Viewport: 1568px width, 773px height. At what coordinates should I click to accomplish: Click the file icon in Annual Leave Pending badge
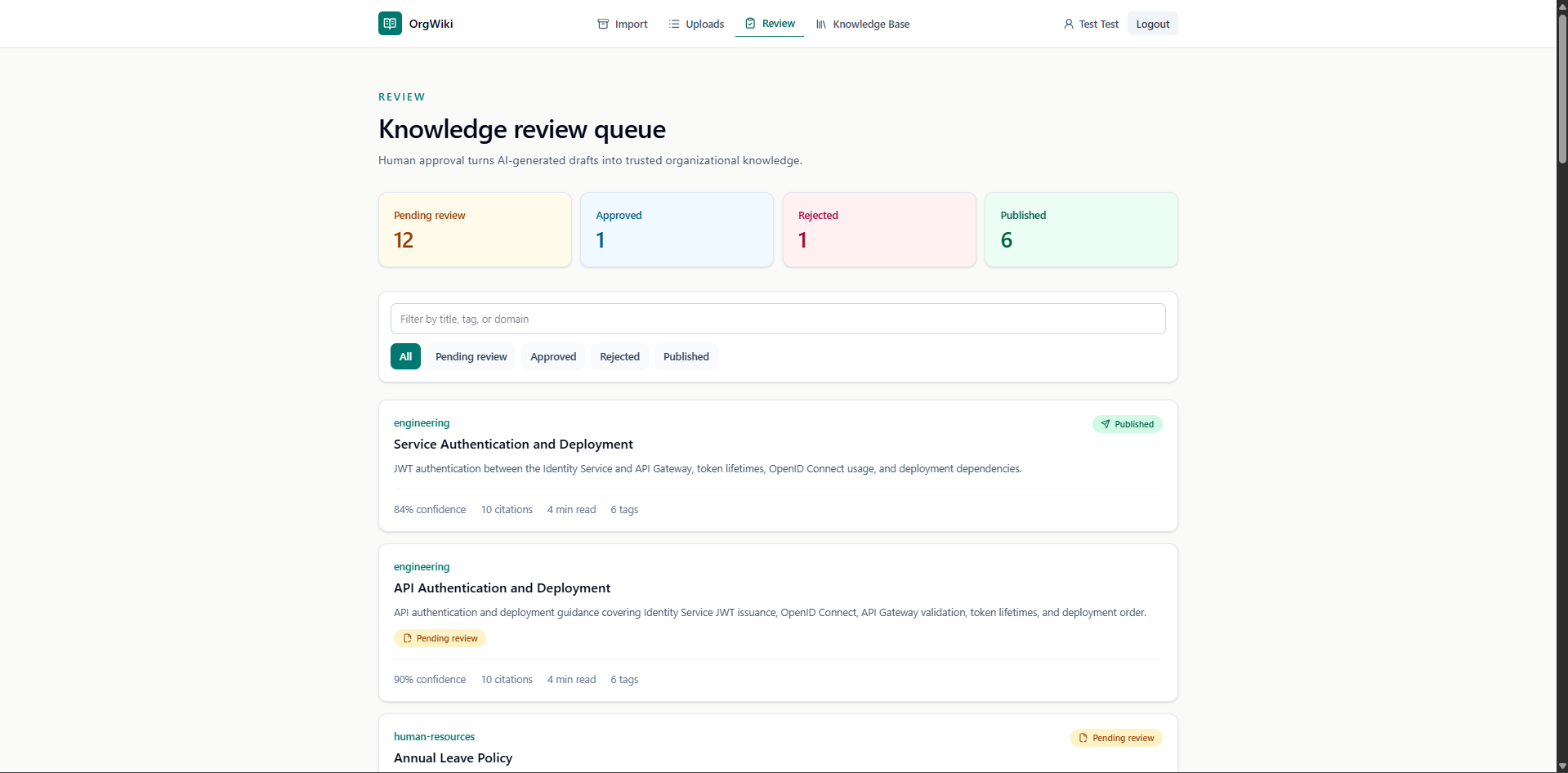point(1083,738)
